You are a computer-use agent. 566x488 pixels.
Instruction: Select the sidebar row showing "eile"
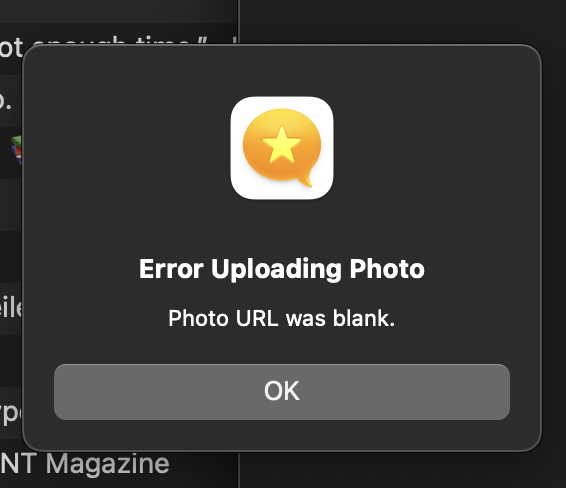[x=12, y=309]
